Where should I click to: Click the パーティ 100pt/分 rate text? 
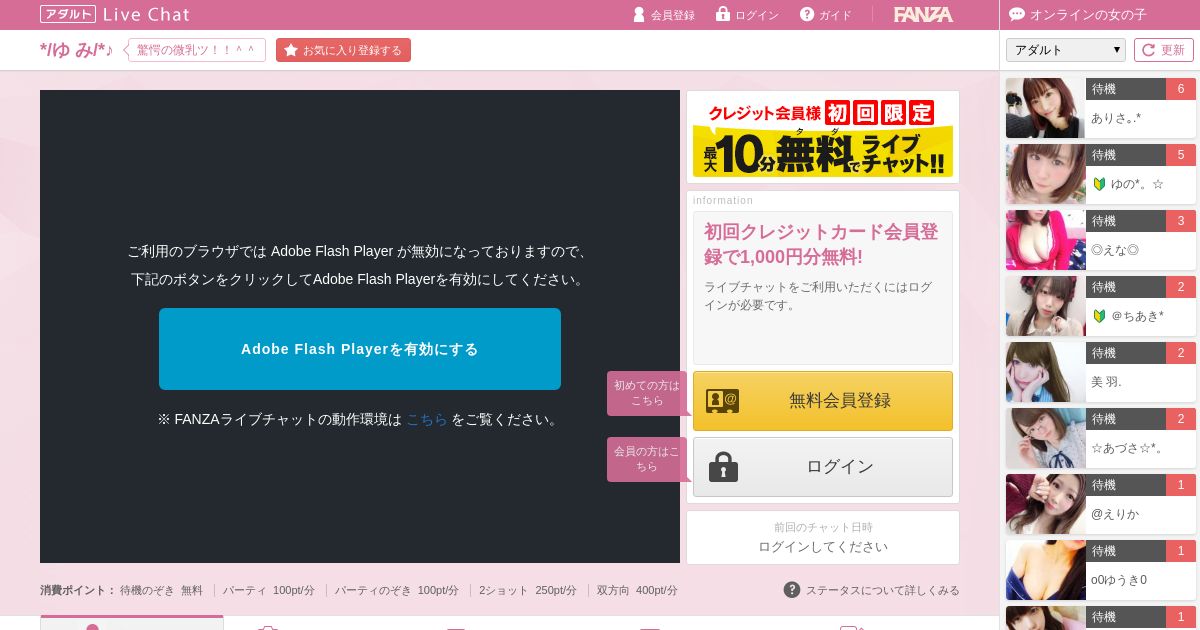[x=269, y=590]
